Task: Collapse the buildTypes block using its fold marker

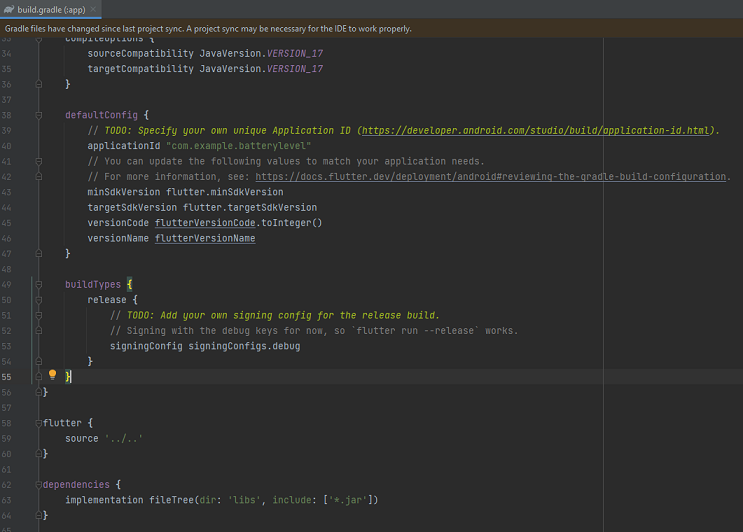Action: [x=39, y=284]
